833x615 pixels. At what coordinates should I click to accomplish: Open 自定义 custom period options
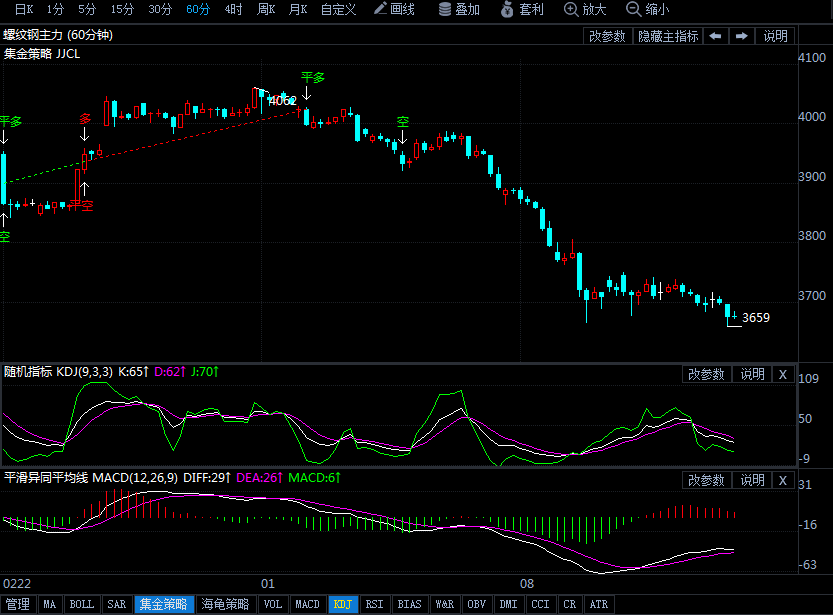click(338, 9)
